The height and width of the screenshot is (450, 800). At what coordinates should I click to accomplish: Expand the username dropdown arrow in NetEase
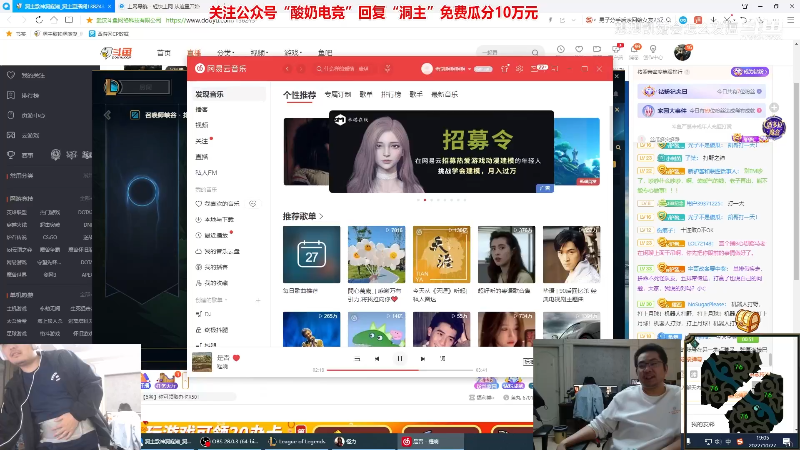pos(469,69)
